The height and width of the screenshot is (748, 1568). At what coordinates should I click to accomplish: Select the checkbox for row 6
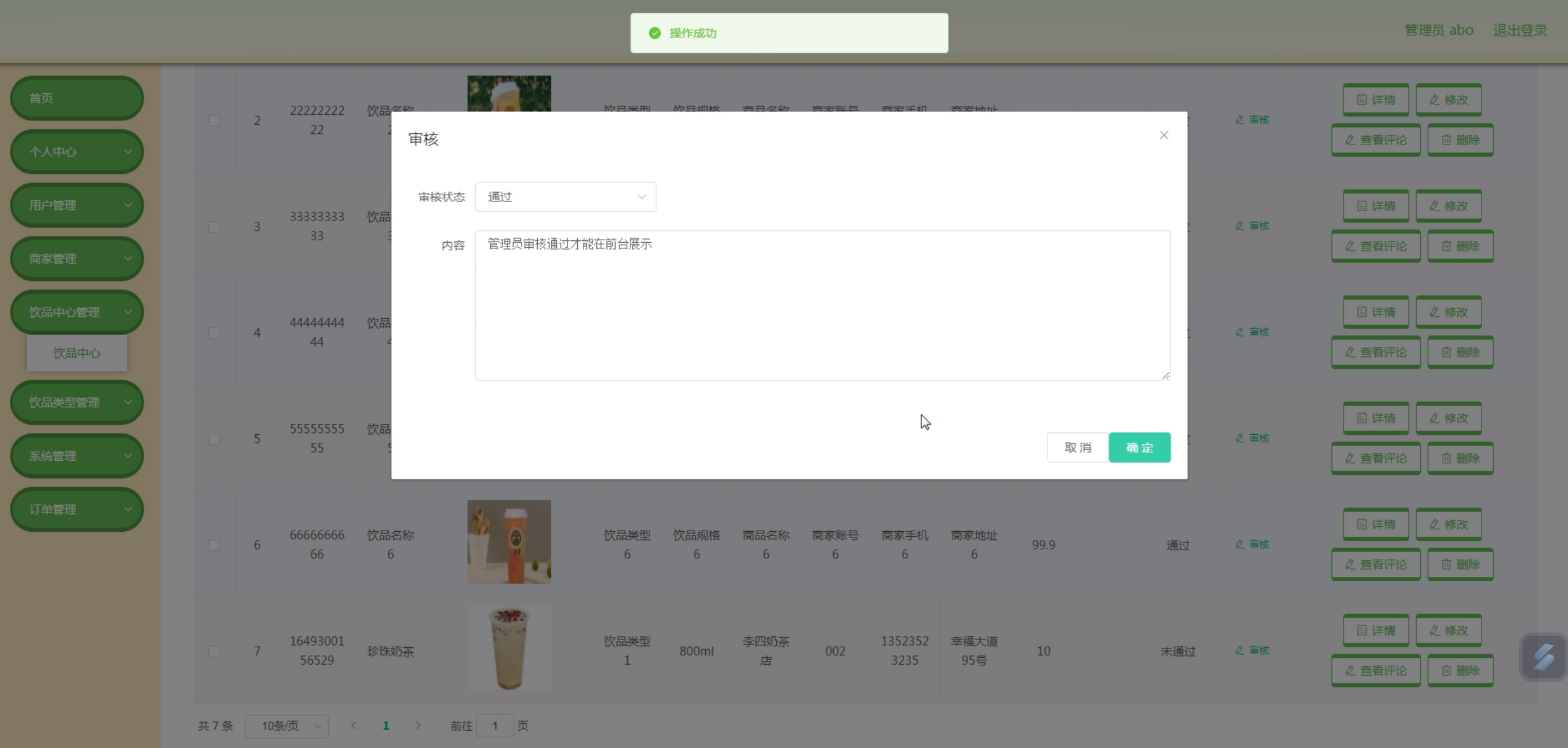pos(214,545)
